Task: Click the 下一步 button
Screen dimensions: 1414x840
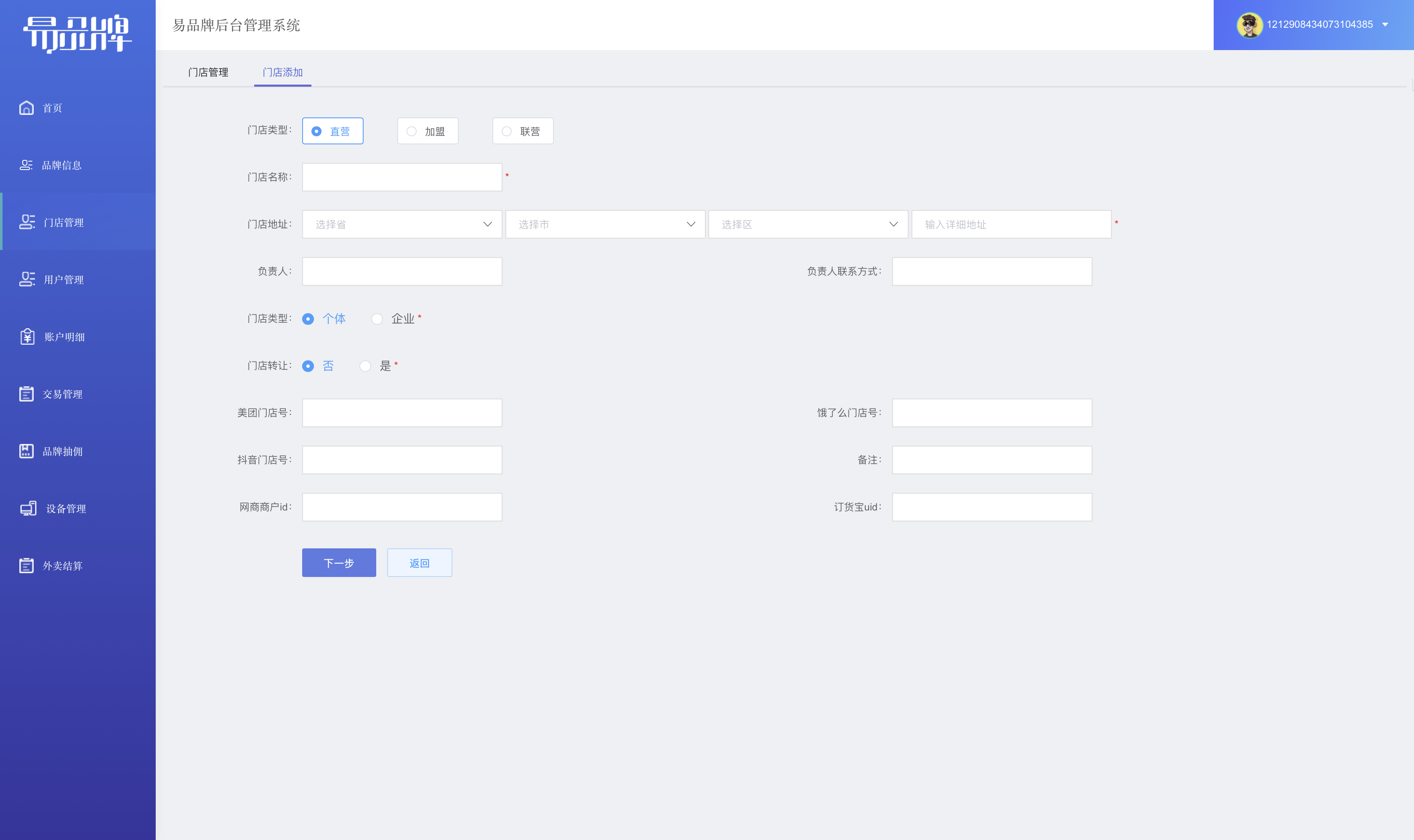Action: point(339,563)
